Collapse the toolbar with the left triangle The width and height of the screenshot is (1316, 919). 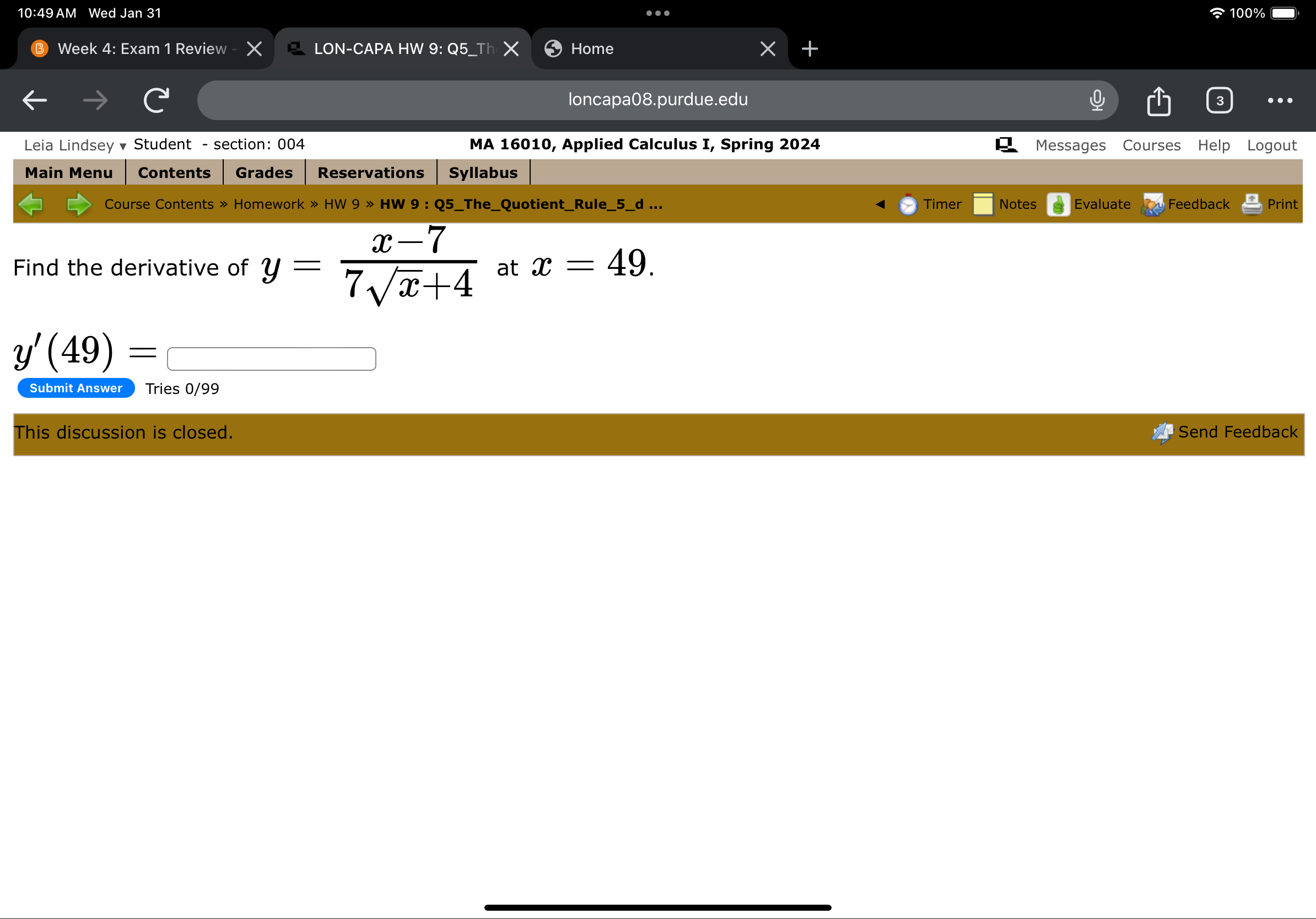click(x=881, y=204)
